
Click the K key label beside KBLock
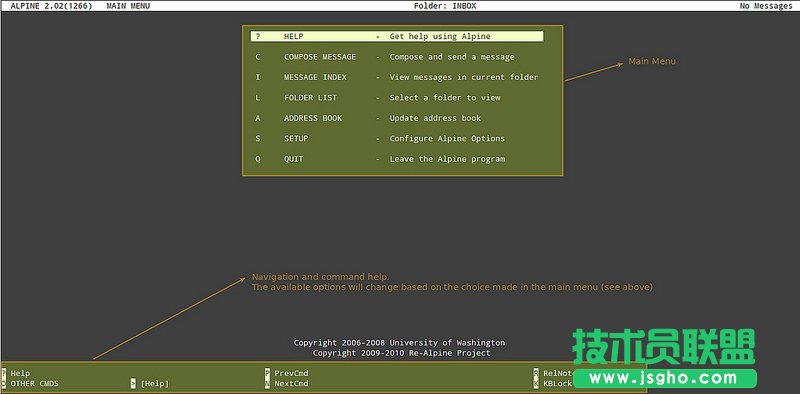(x=536, y=383)
